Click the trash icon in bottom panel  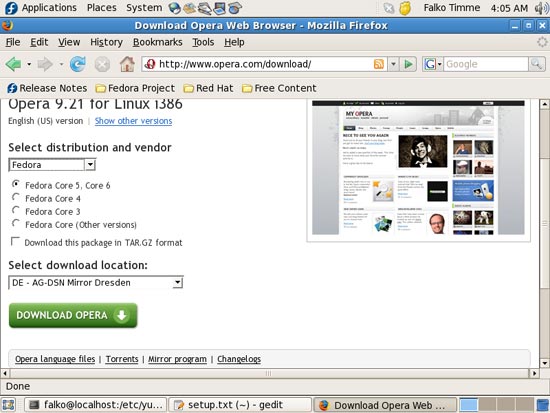click(x=543, y=405)
